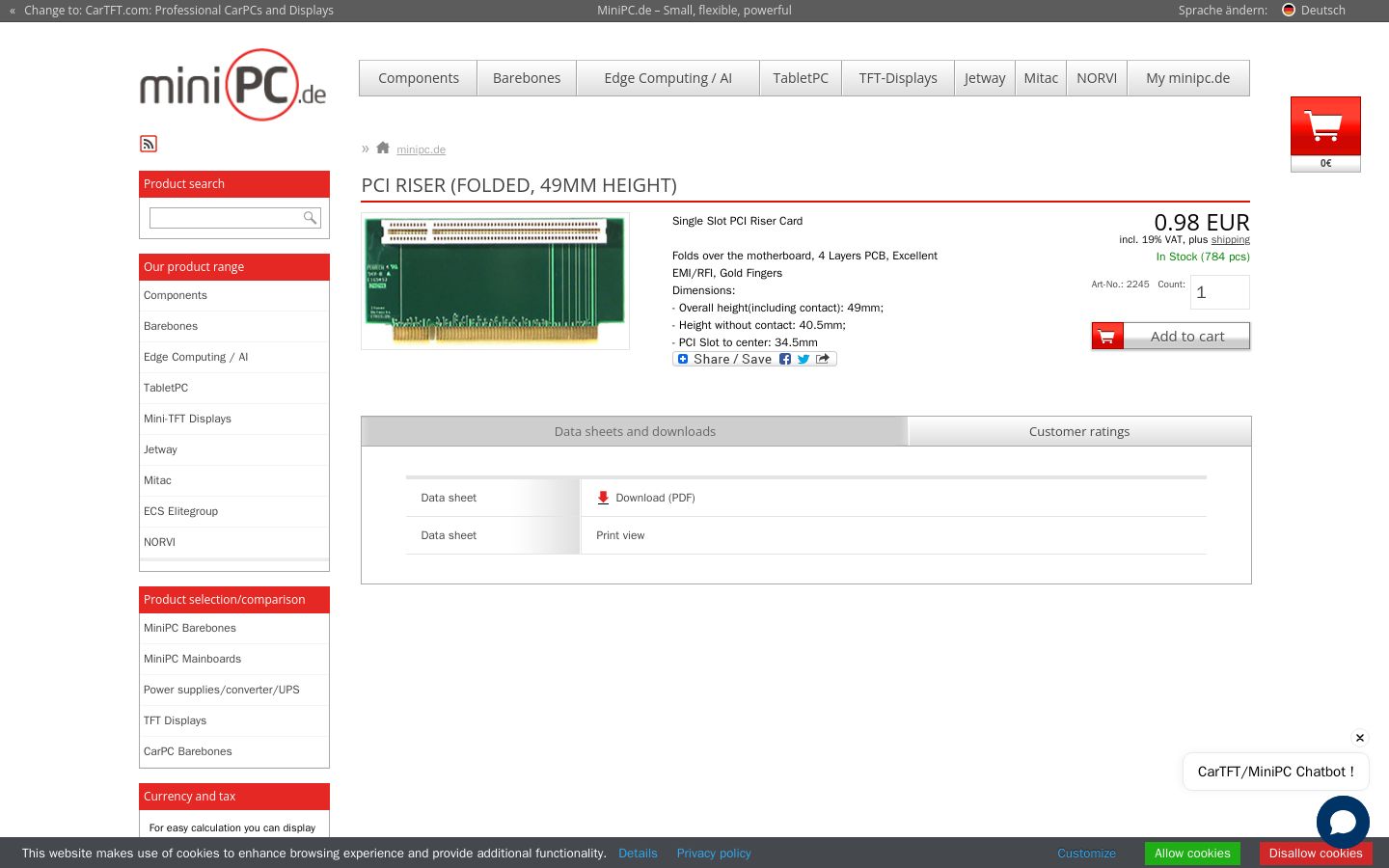Open the Mitac menu
This screenshot has width=1389, height=868.
point(1041,78)
